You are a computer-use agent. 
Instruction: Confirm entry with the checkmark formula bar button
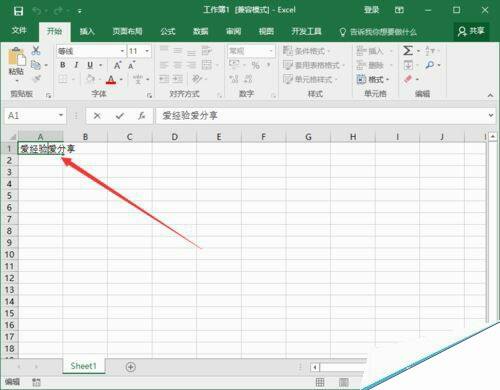[120, 116]
